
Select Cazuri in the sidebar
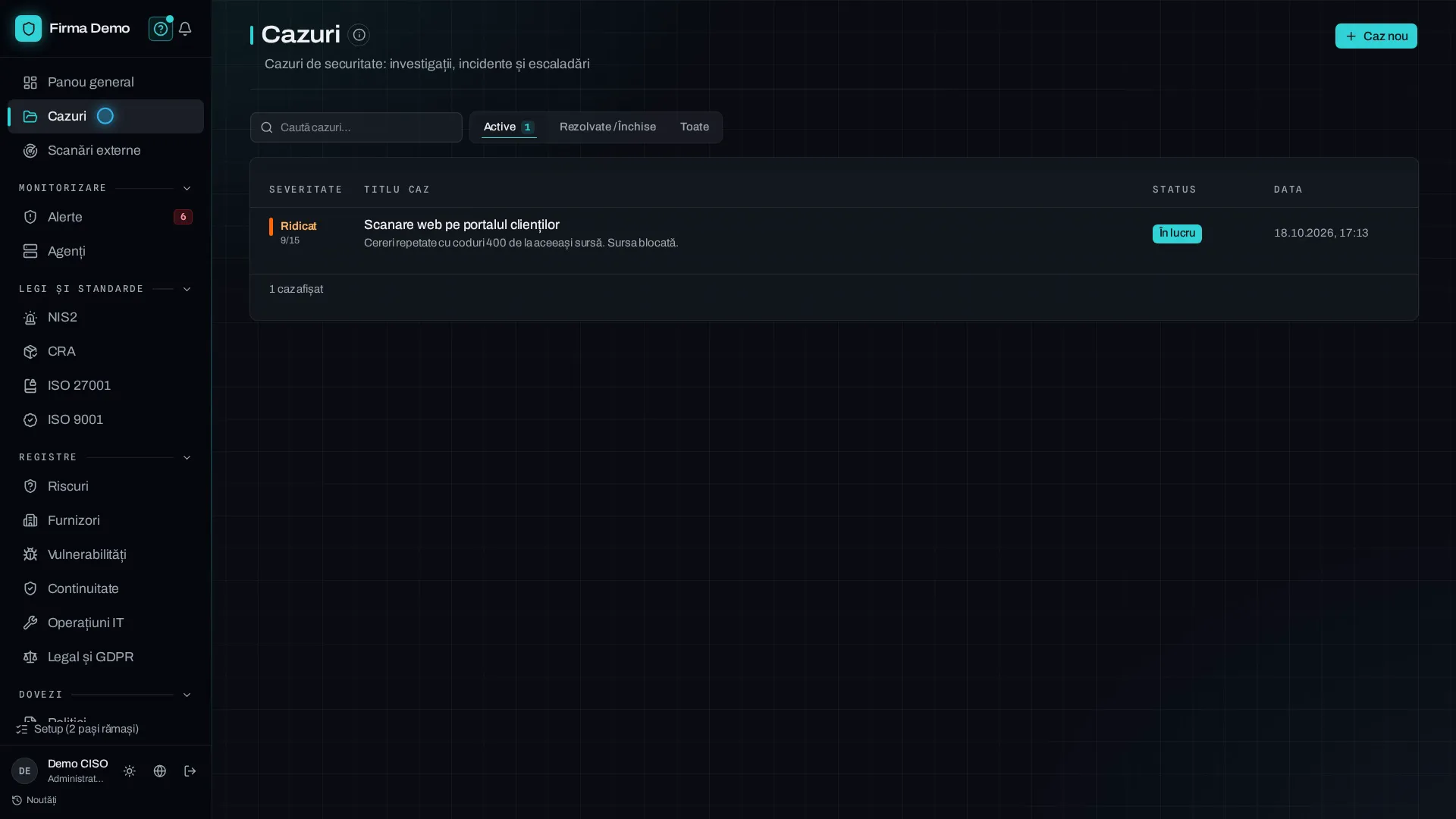105,116
